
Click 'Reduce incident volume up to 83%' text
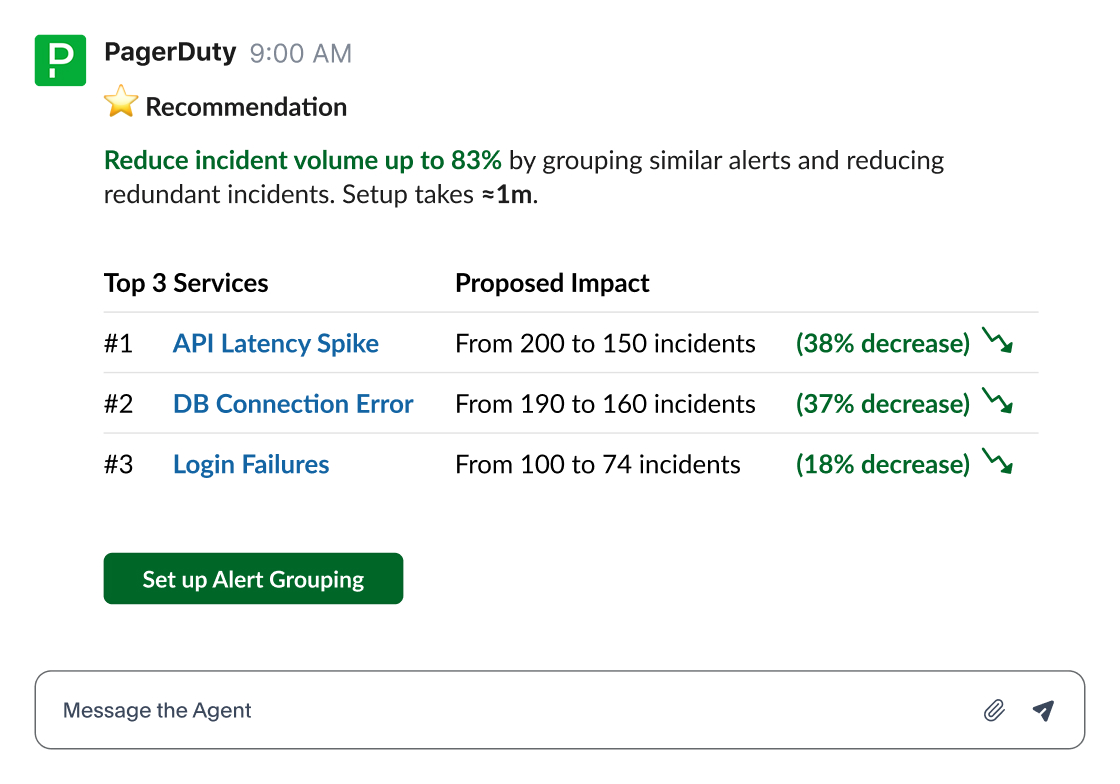(303, 160)
